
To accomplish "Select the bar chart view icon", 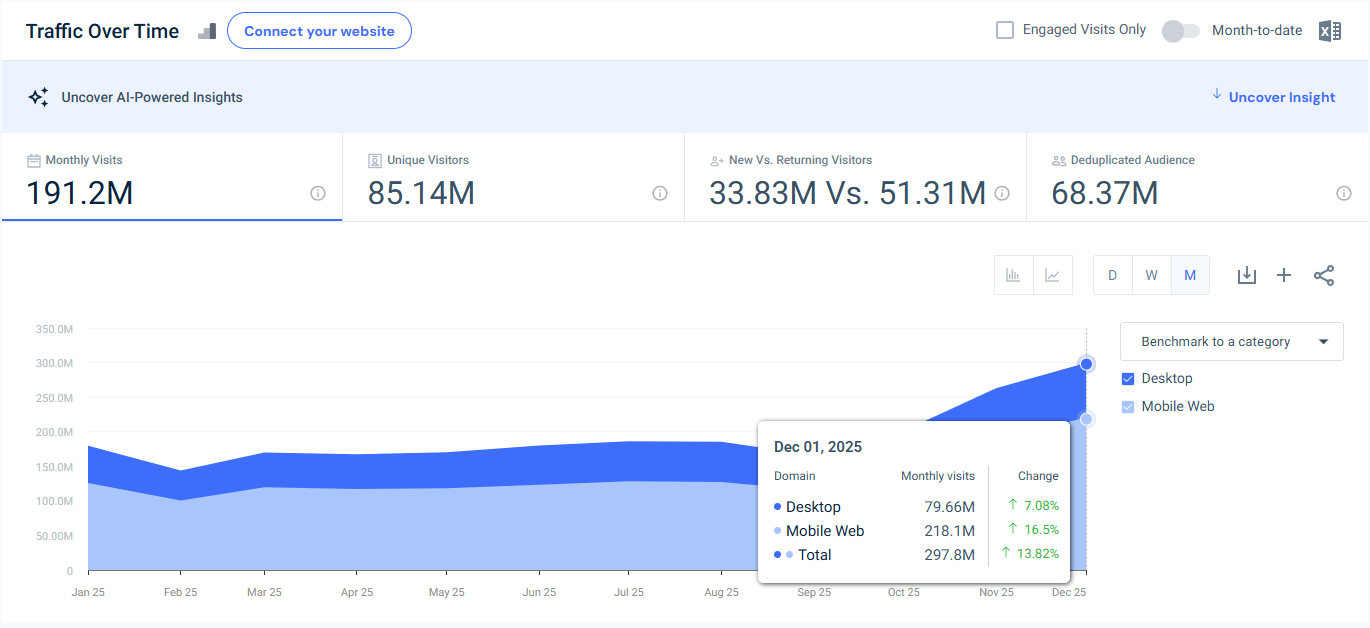I will (1013, 274).
